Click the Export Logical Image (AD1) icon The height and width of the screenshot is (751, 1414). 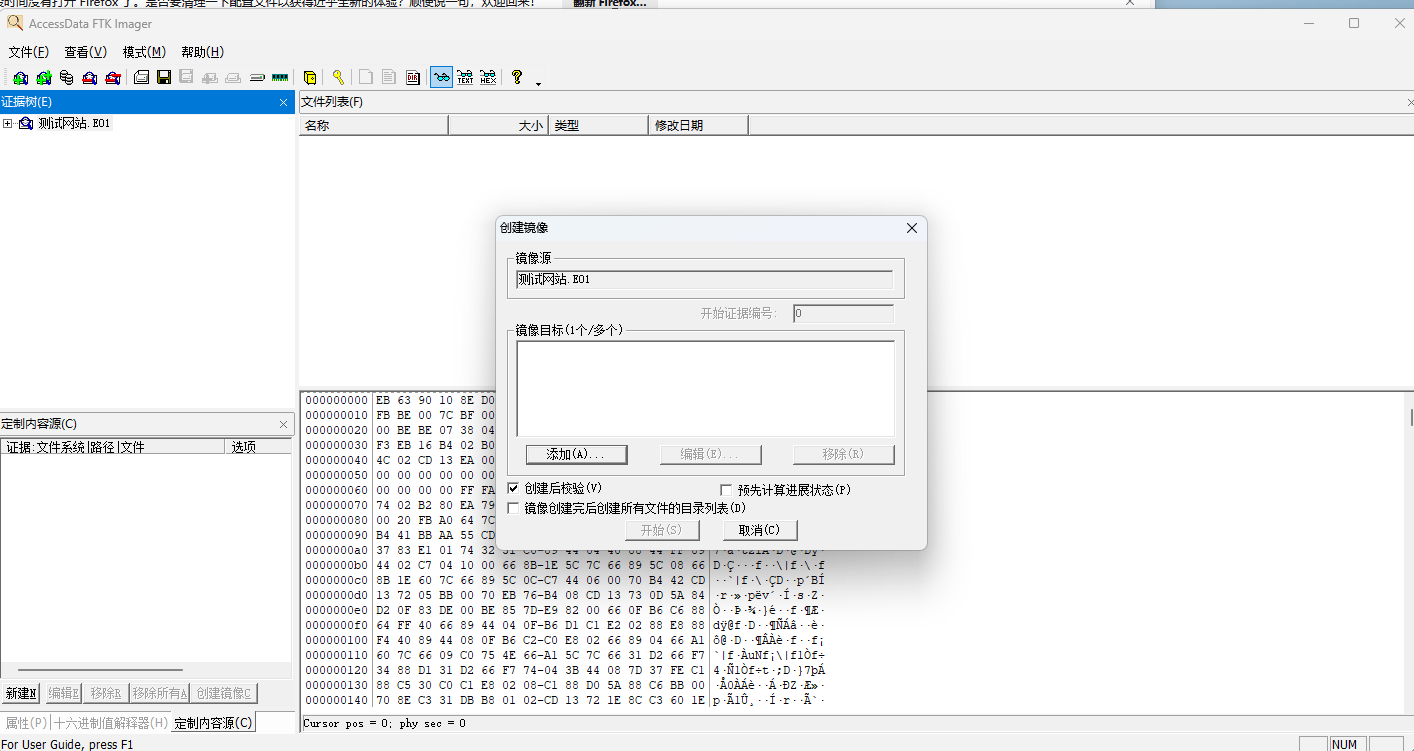(186, 77)
